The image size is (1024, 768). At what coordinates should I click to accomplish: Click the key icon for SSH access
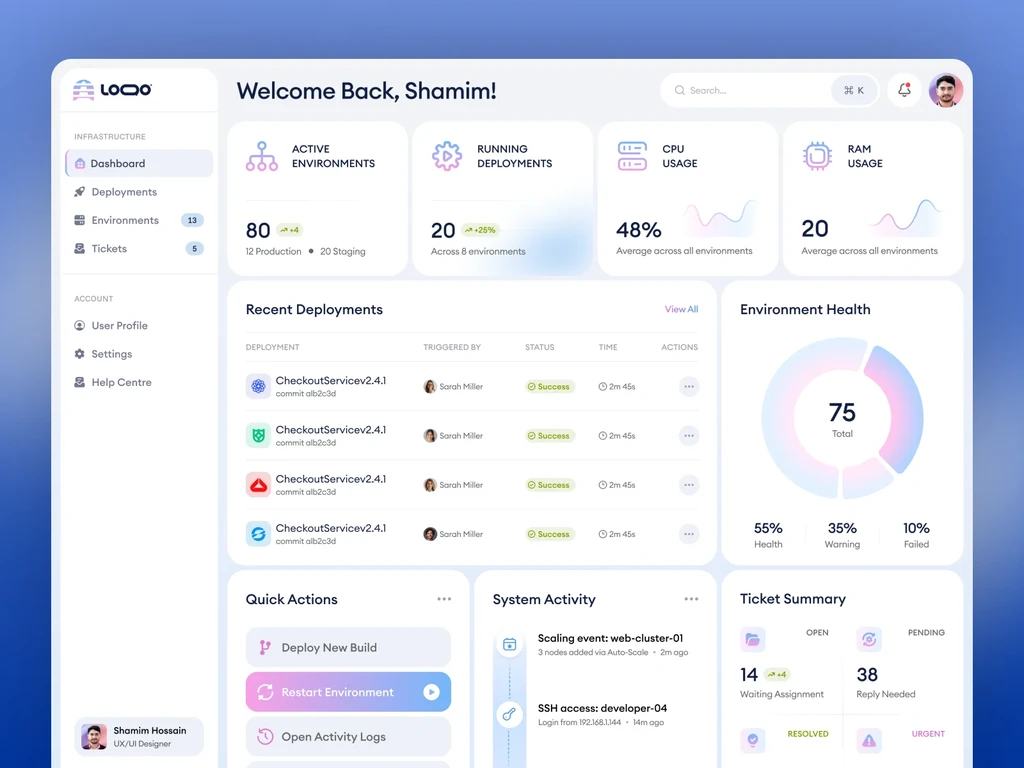[x=509, y=714]
